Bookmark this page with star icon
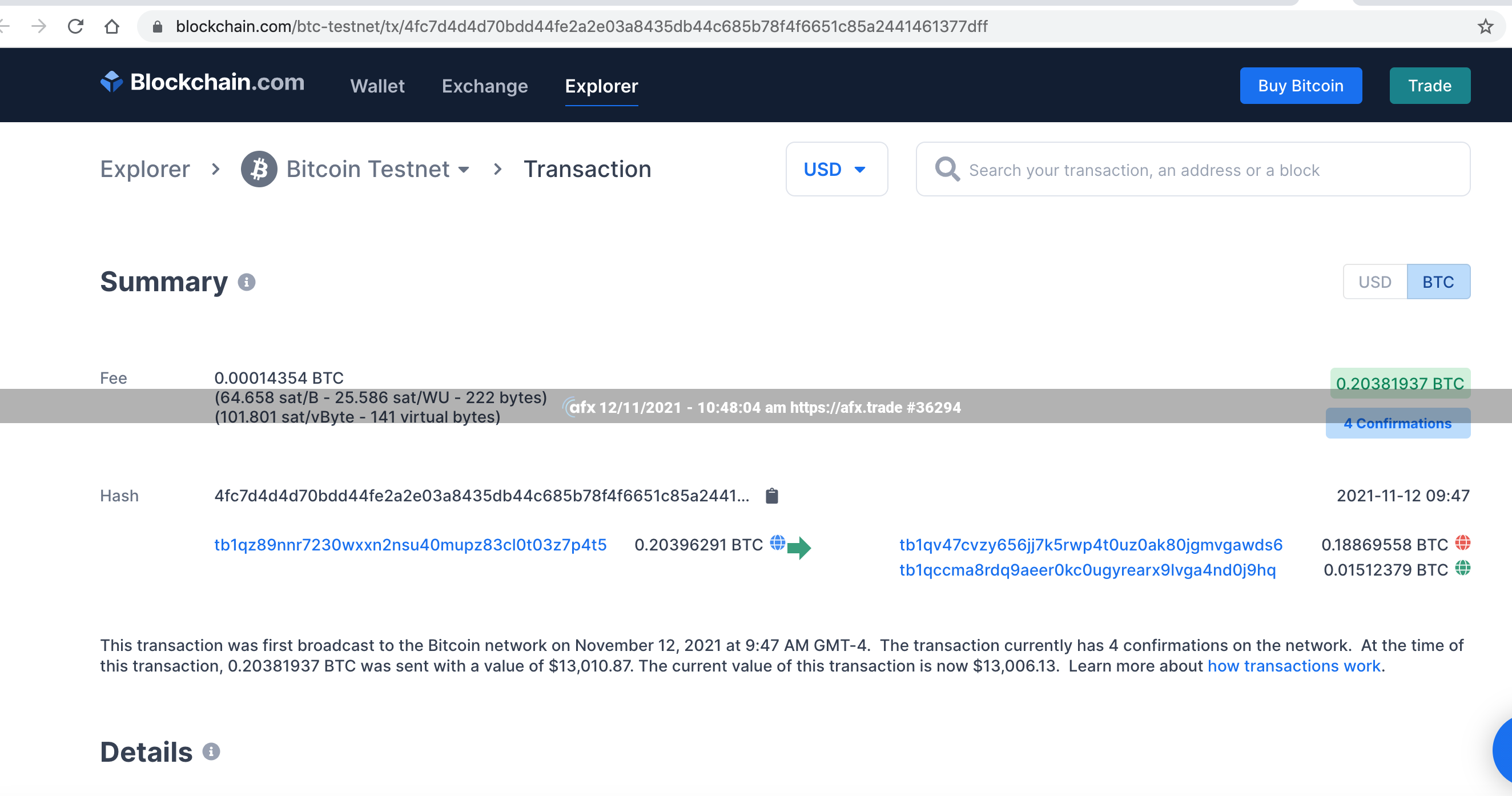Viewport: 1512px width, 796px height. [x=1485, y=26]
